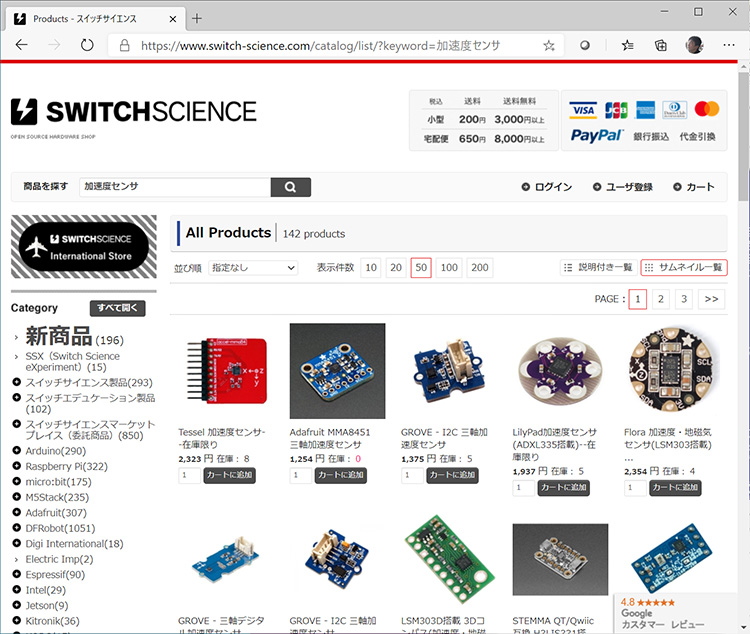The image size is (750, 634).
Task: Open the Jetson(9) category
Action: [46, 605]
